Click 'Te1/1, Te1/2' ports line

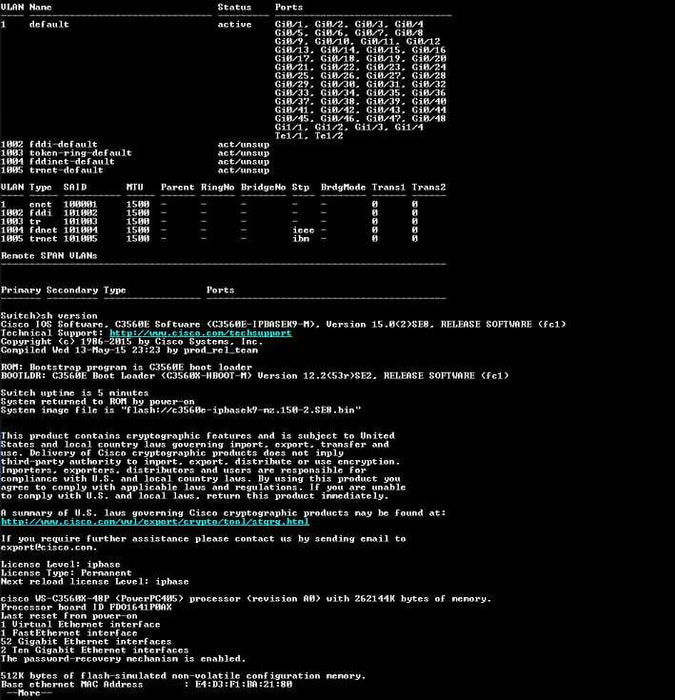(x=309, y=136)
